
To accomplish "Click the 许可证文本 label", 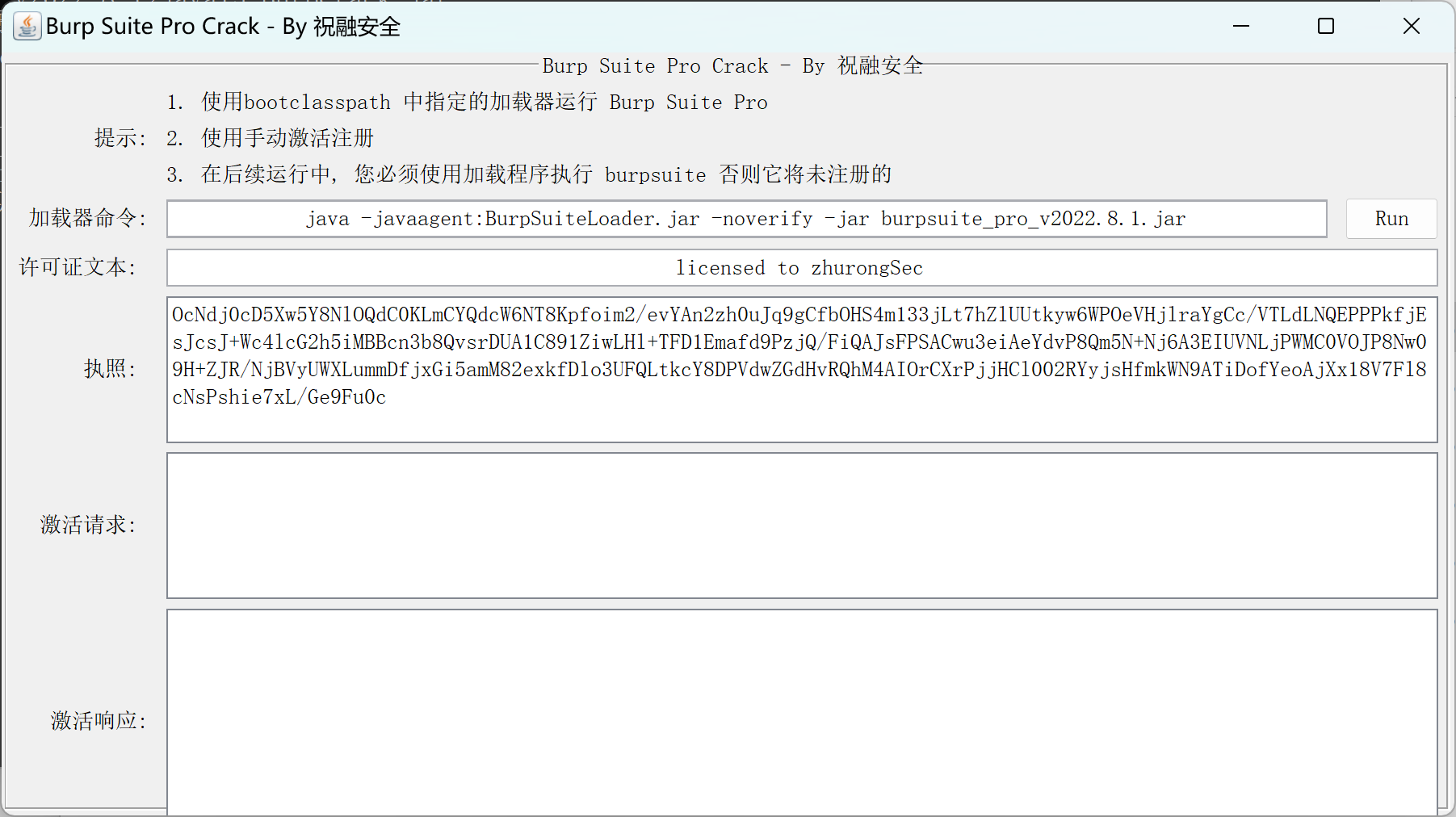I will point(78,267).
